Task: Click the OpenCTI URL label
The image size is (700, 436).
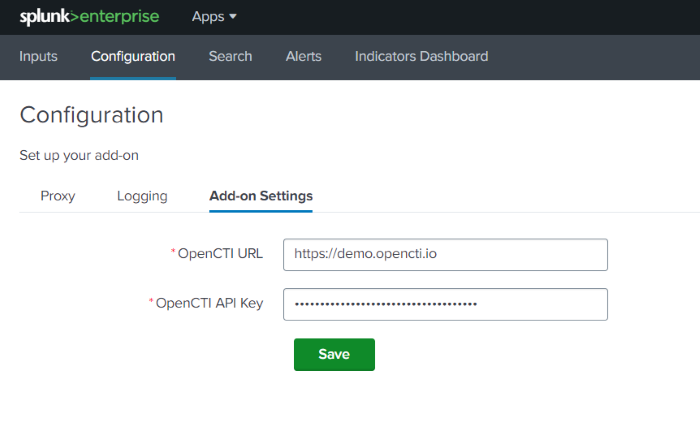Action: [220, 253]
